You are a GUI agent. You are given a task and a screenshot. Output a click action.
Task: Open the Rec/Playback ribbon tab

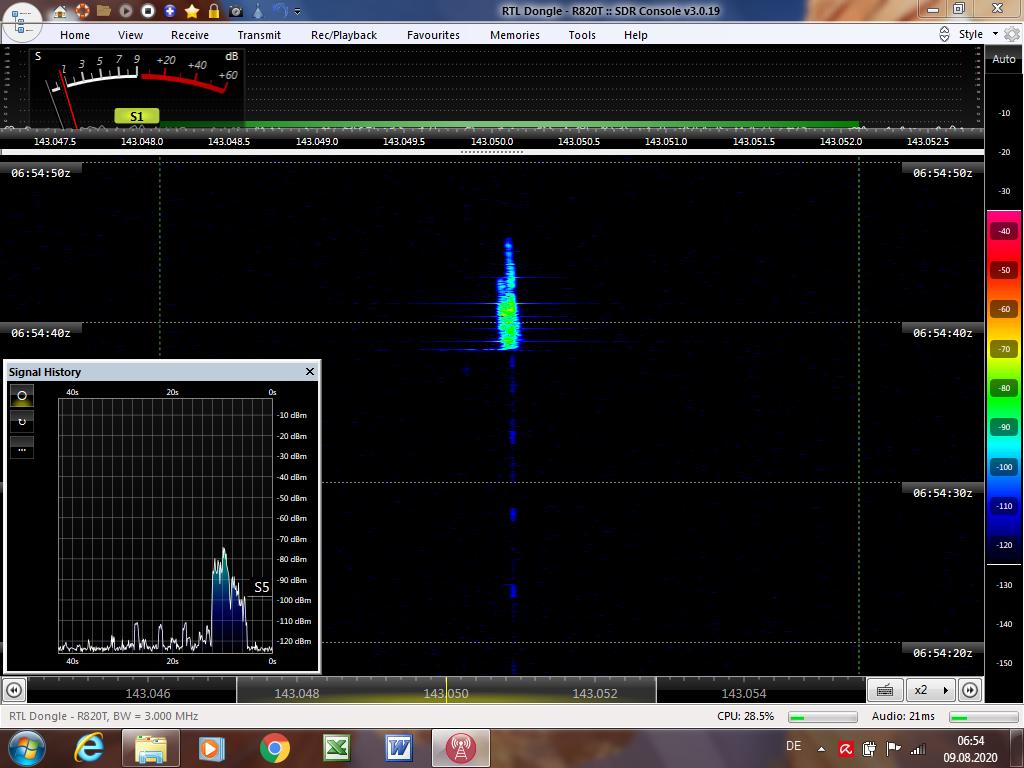click(x=344, y=35)
